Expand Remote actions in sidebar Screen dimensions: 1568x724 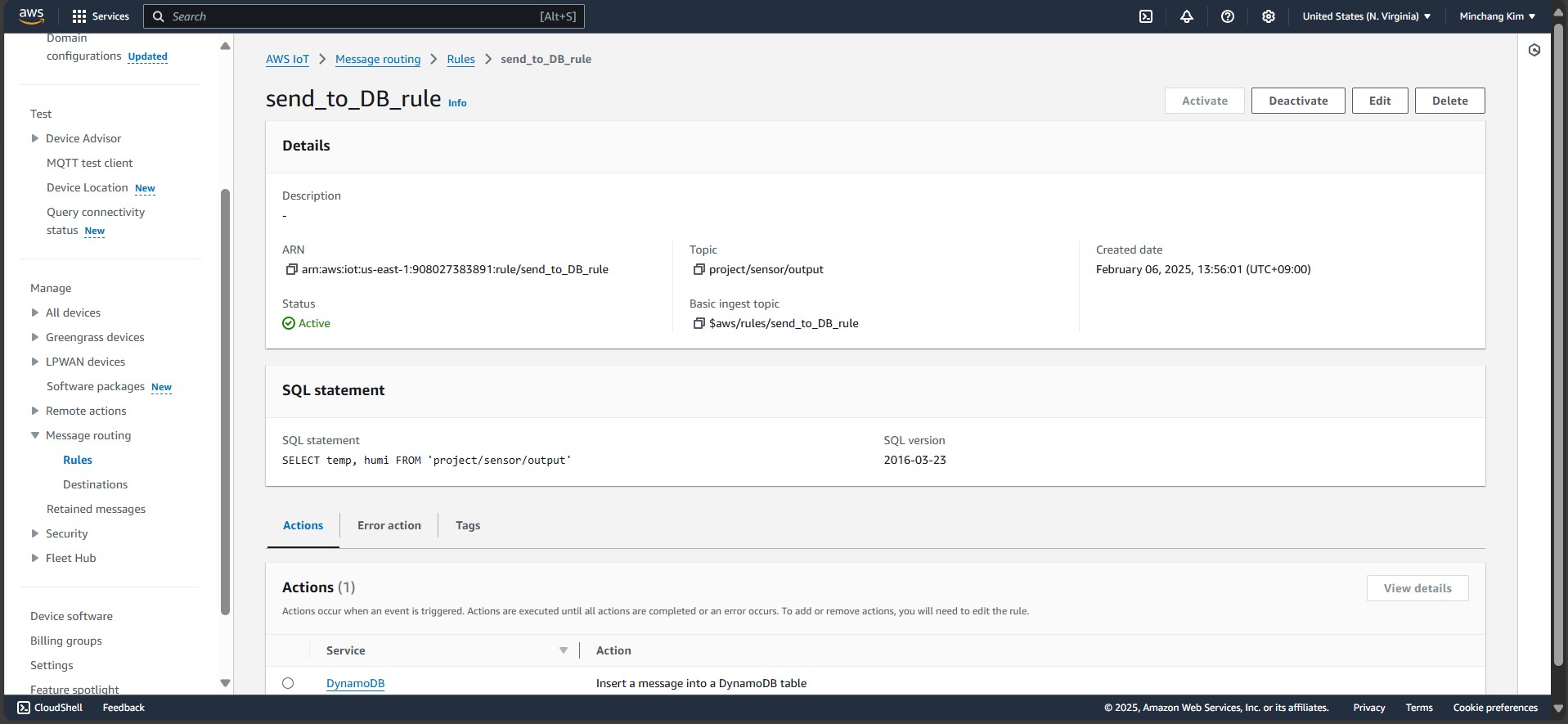pyautogui.click(x=35, y=411)
